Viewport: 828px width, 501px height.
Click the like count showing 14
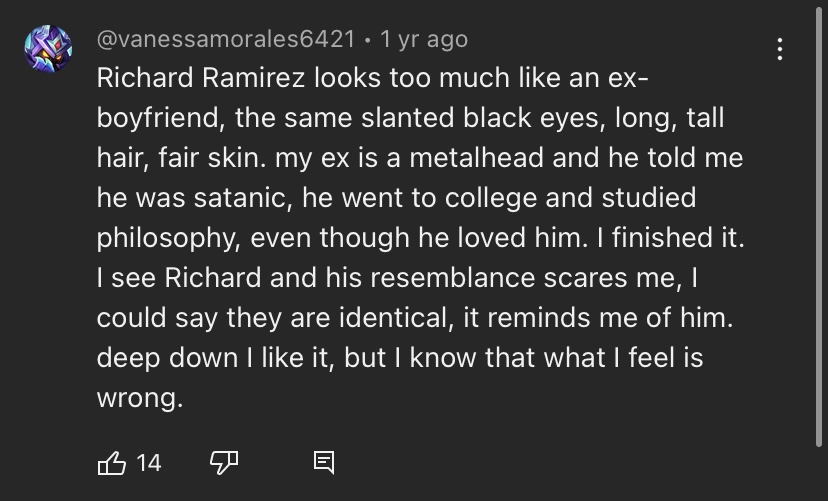(x=148, y=463)
